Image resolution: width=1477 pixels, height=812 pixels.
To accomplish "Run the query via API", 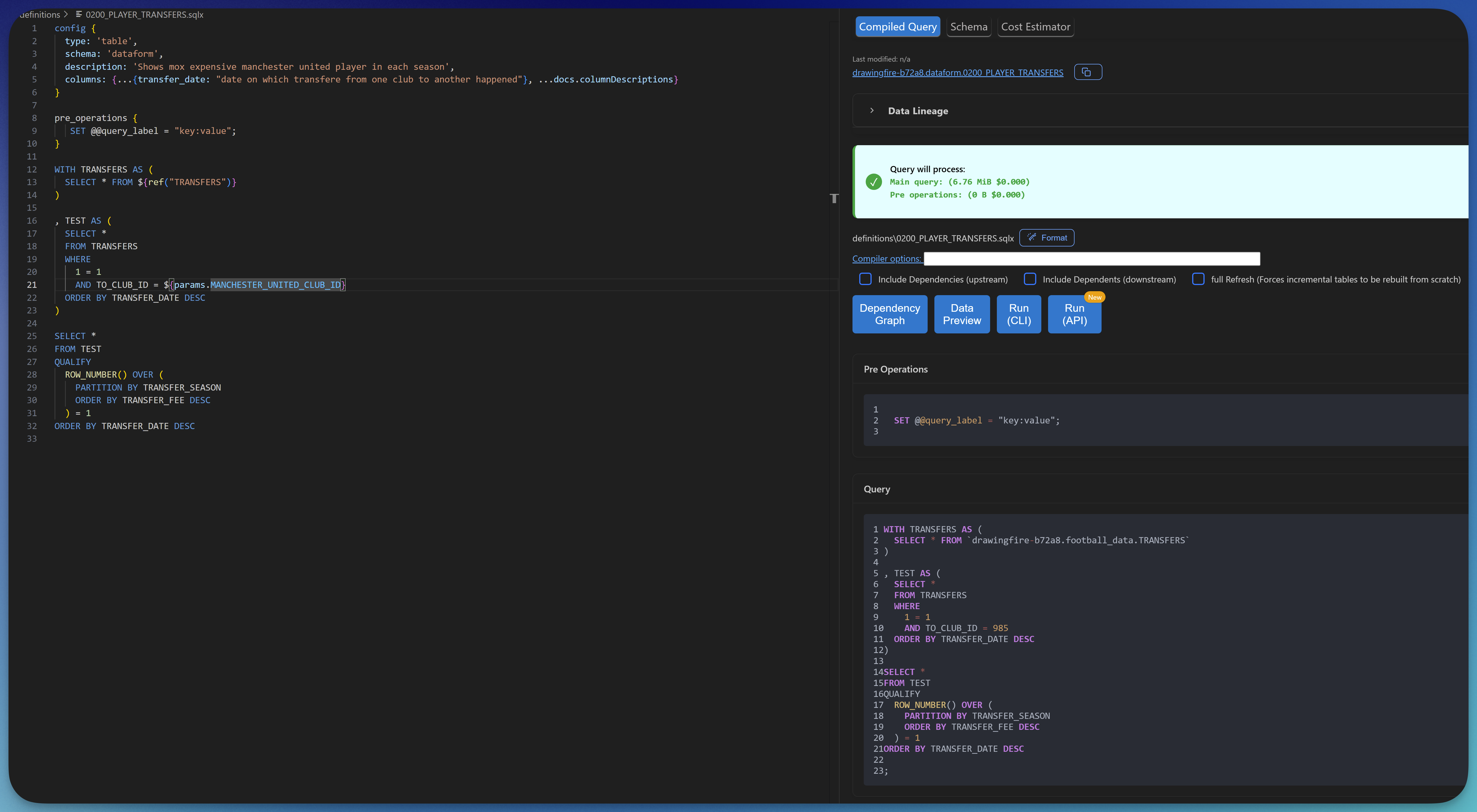I will pos(1074,314).
